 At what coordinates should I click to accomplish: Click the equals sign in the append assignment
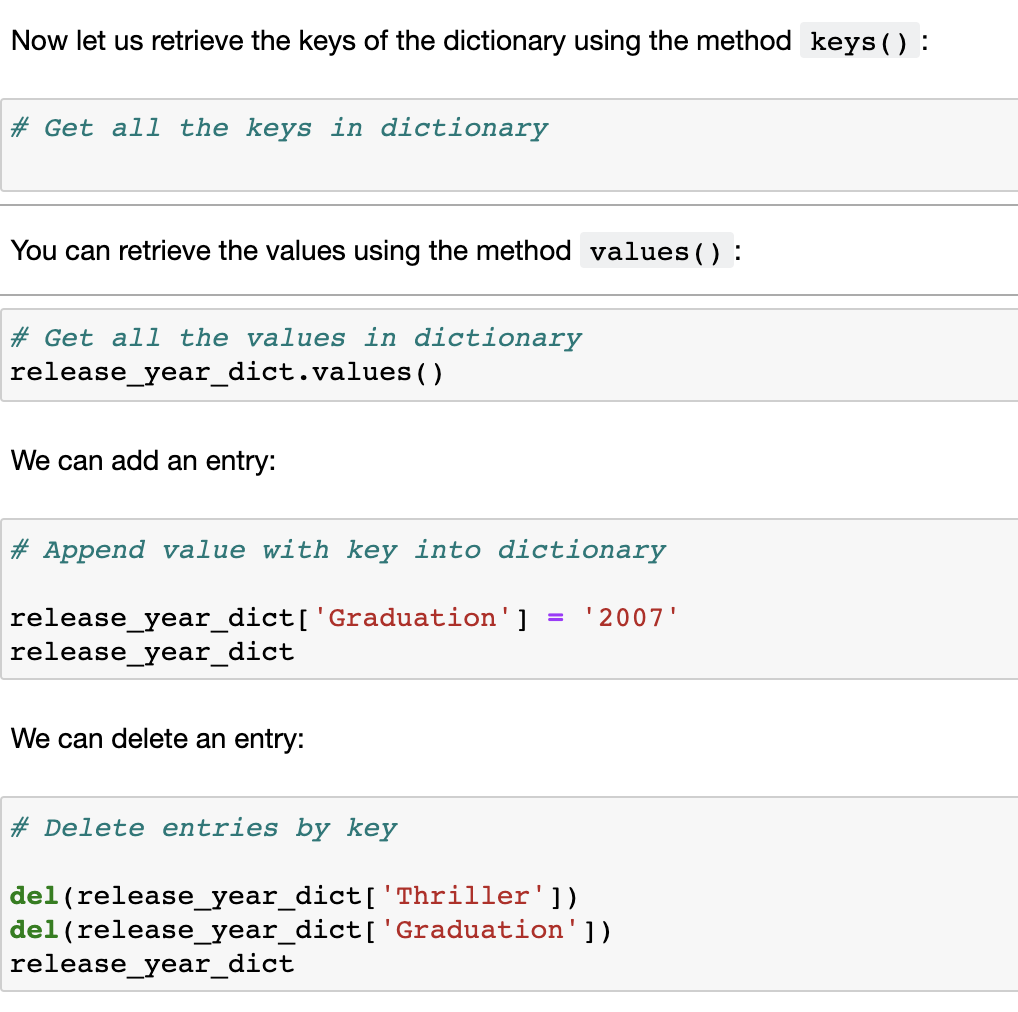(554, 617)
